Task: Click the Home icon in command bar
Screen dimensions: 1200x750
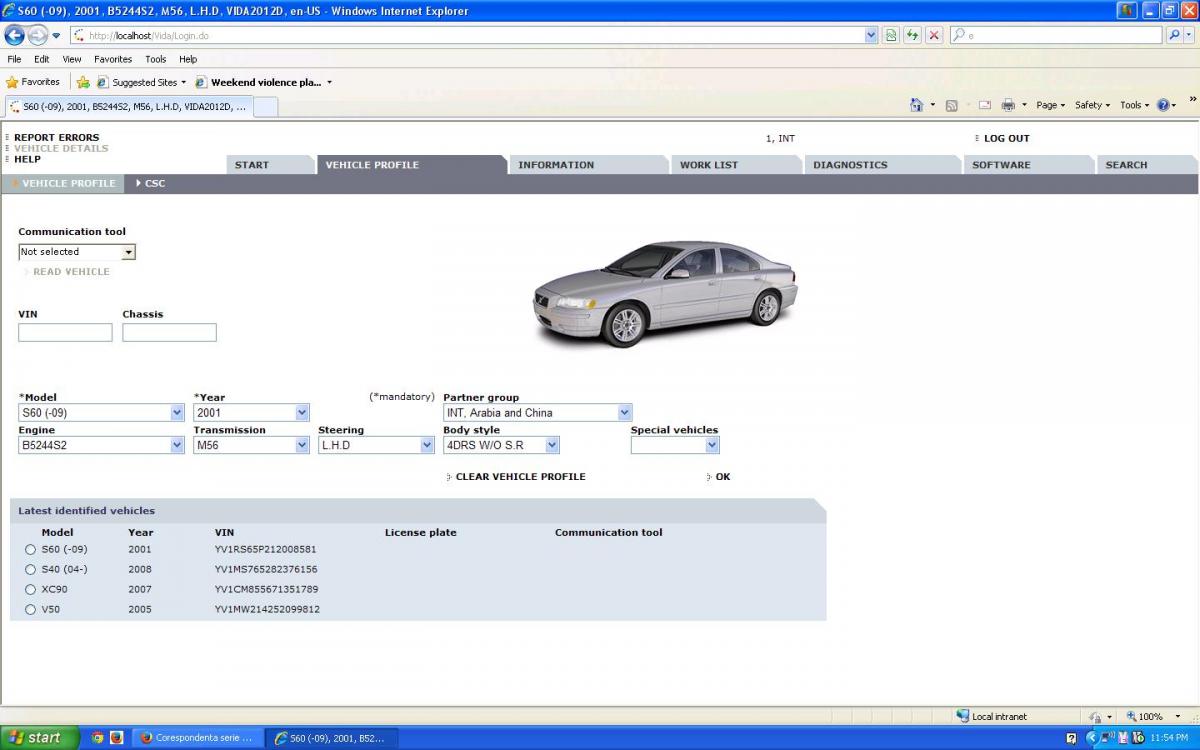Action: click(x=916, y=105)
